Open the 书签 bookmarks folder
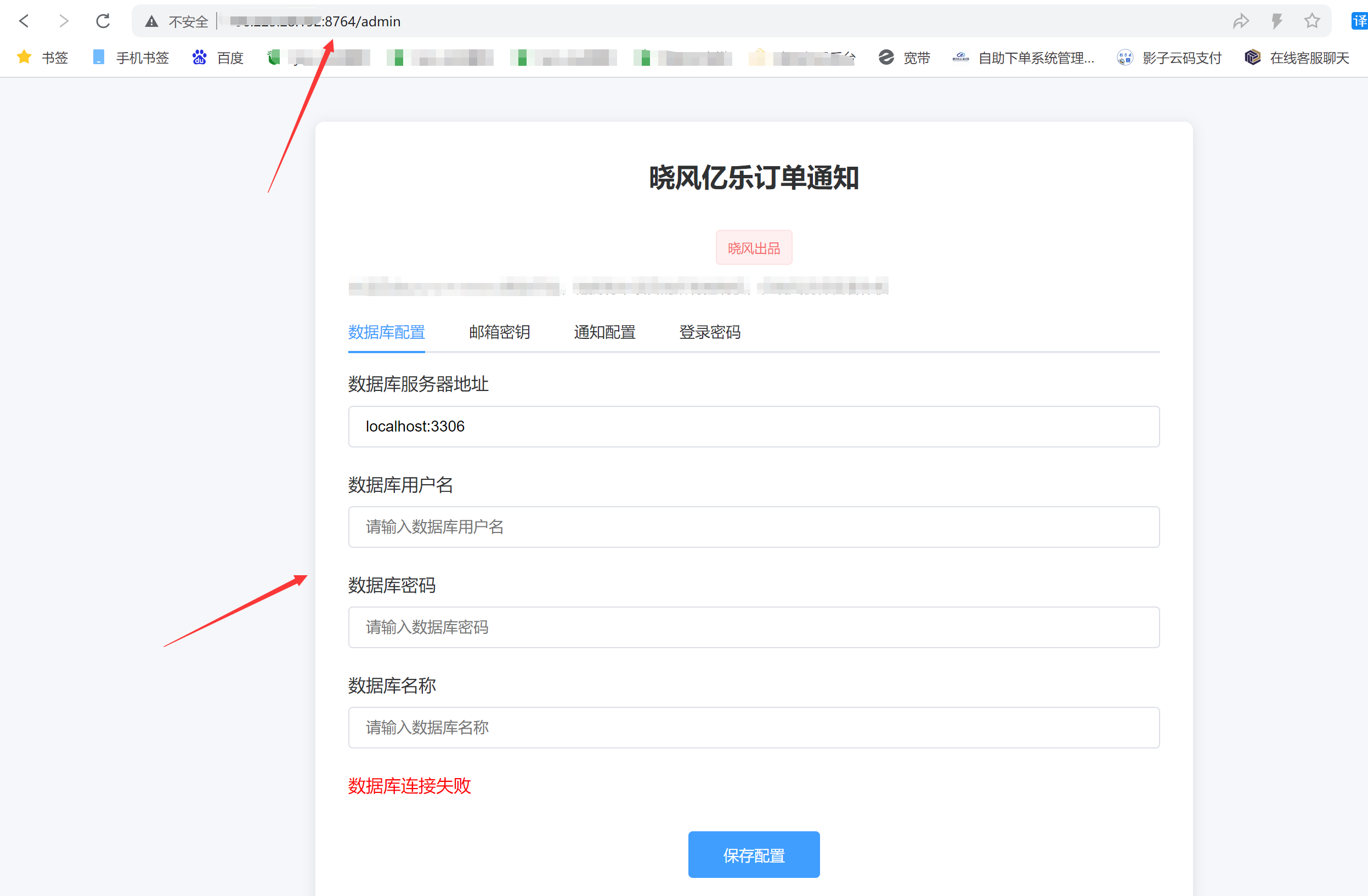The width and height of the screenshot is (1368, 896). click(43, 58)
